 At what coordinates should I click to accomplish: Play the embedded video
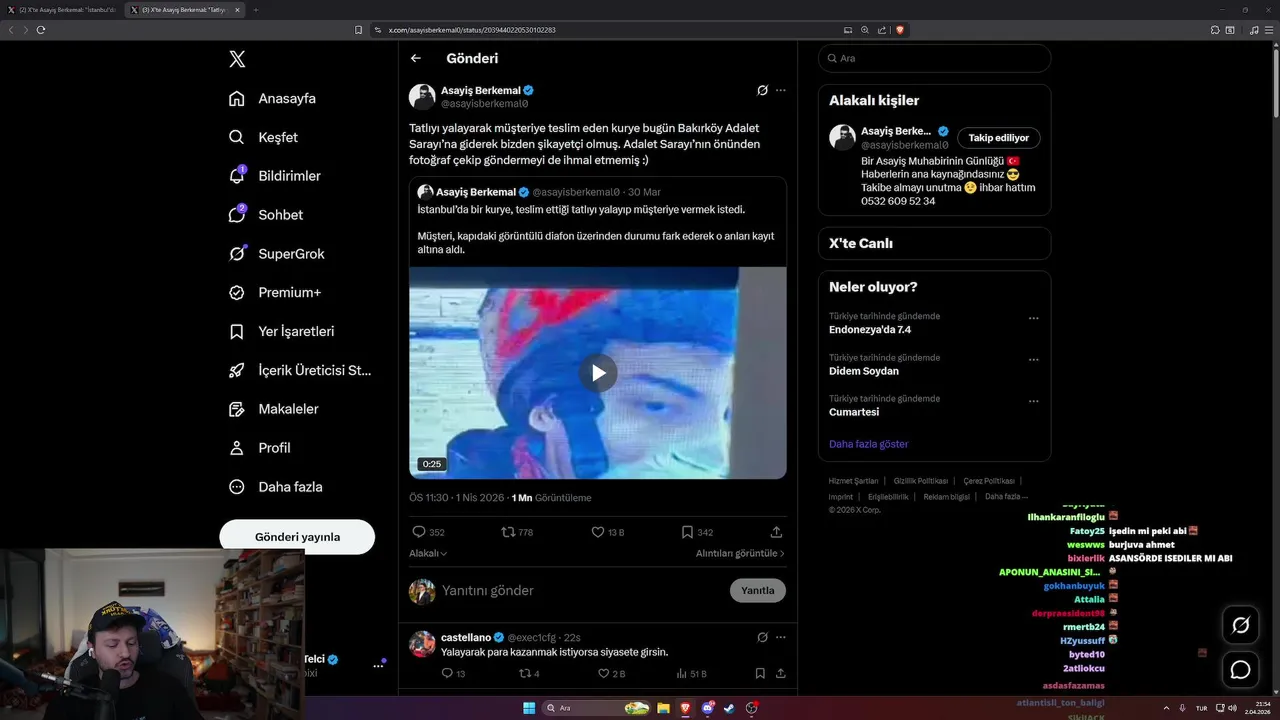(598, 373)
